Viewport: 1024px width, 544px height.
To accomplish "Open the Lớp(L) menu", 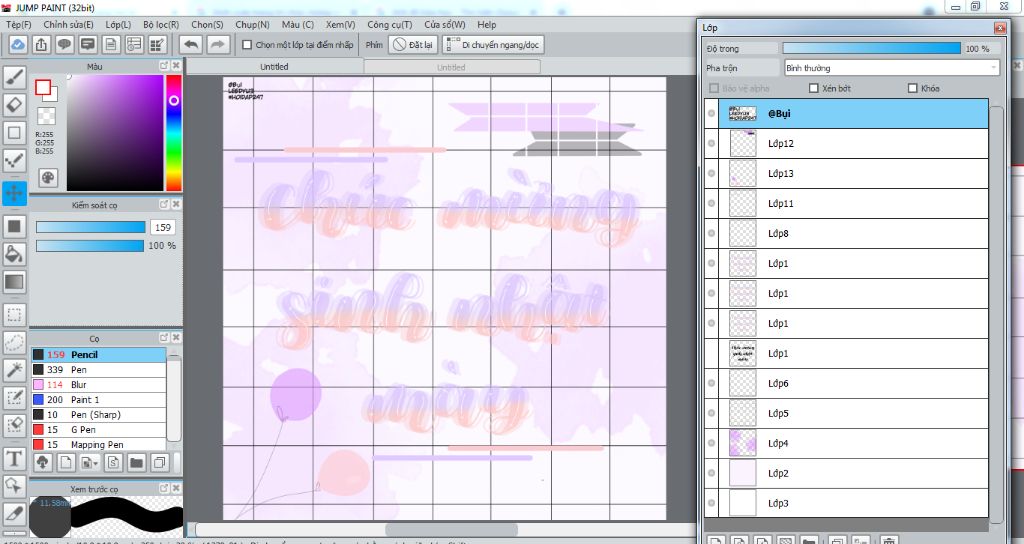I will pos(118,24).
